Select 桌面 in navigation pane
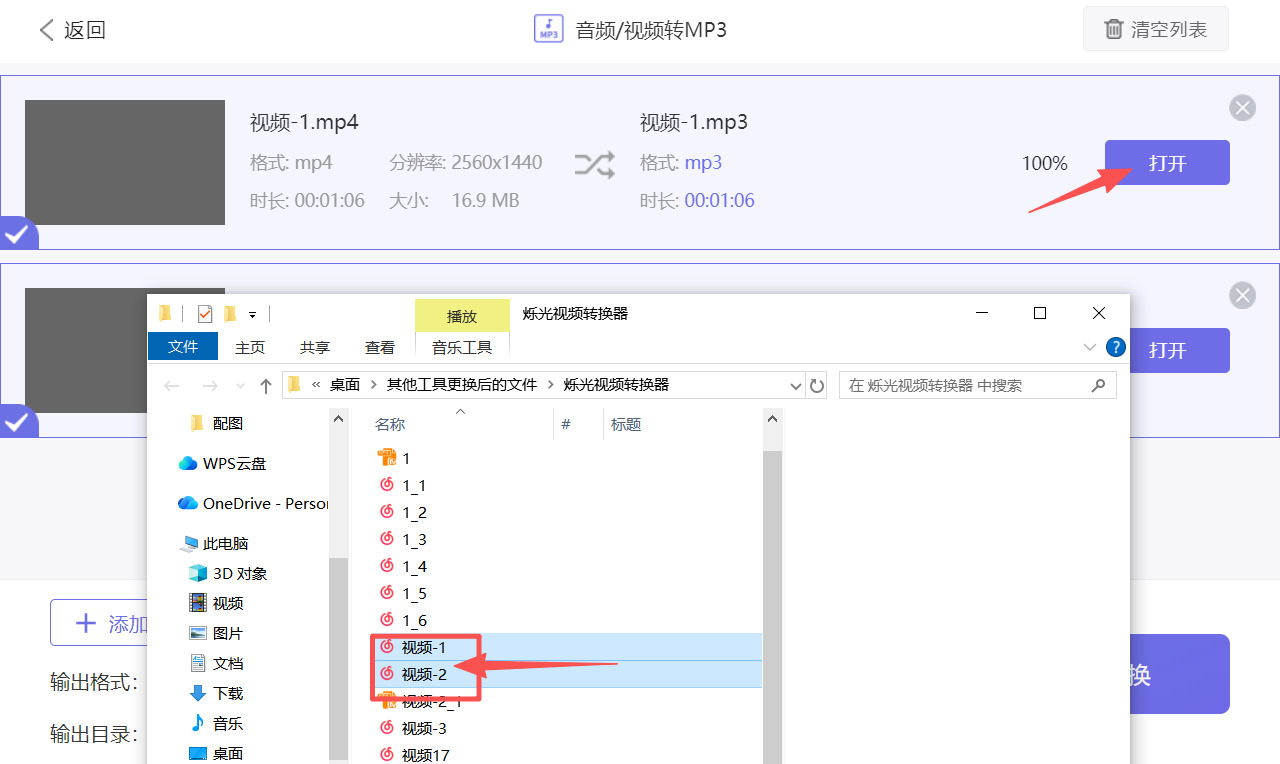This screenshot has height=764, width=1280. 216,753
